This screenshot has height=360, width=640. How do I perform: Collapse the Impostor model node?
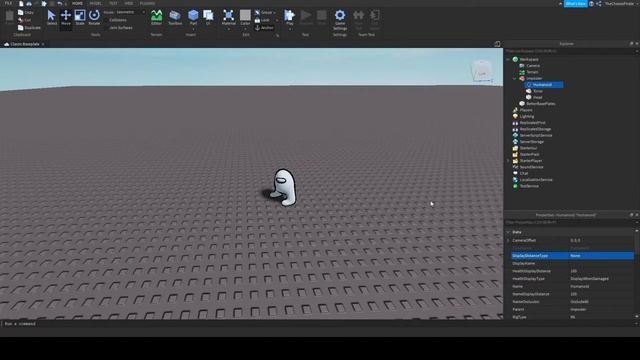pyautogui.click(x=515, y=78)
